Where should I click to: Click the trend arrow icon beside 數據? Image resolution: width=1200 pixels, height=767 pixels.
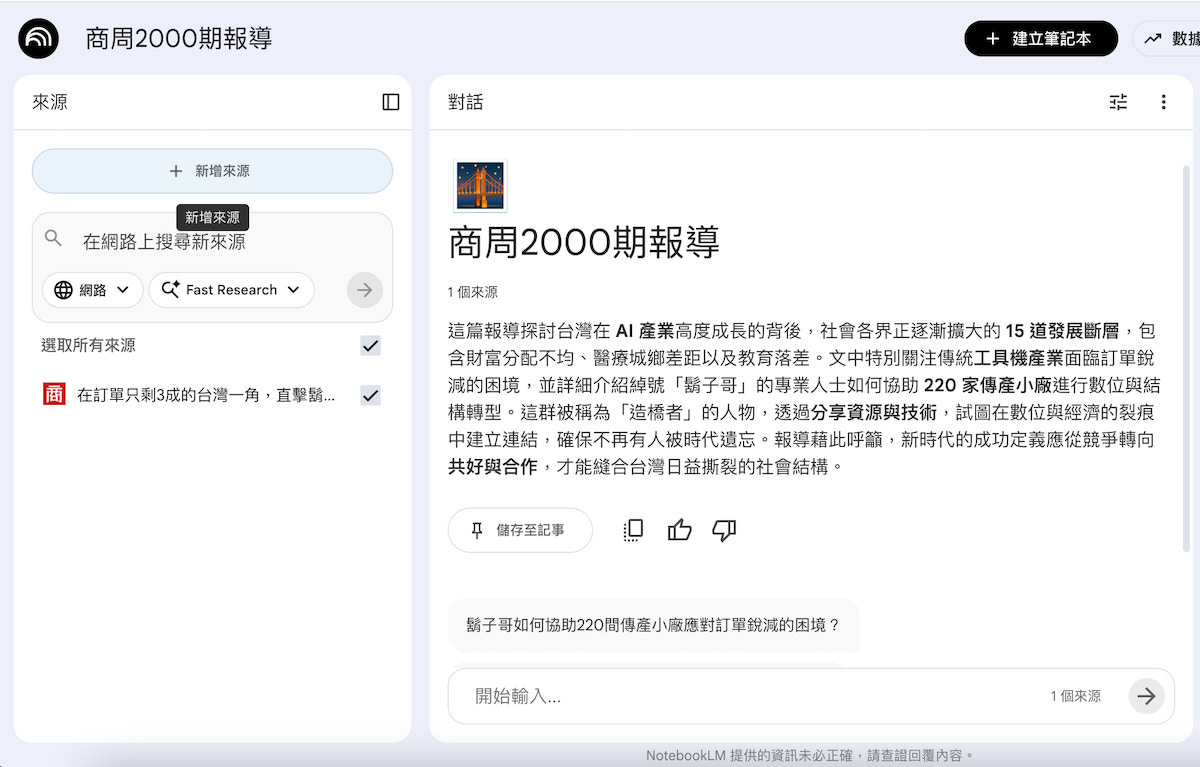tap(1153, 39)
